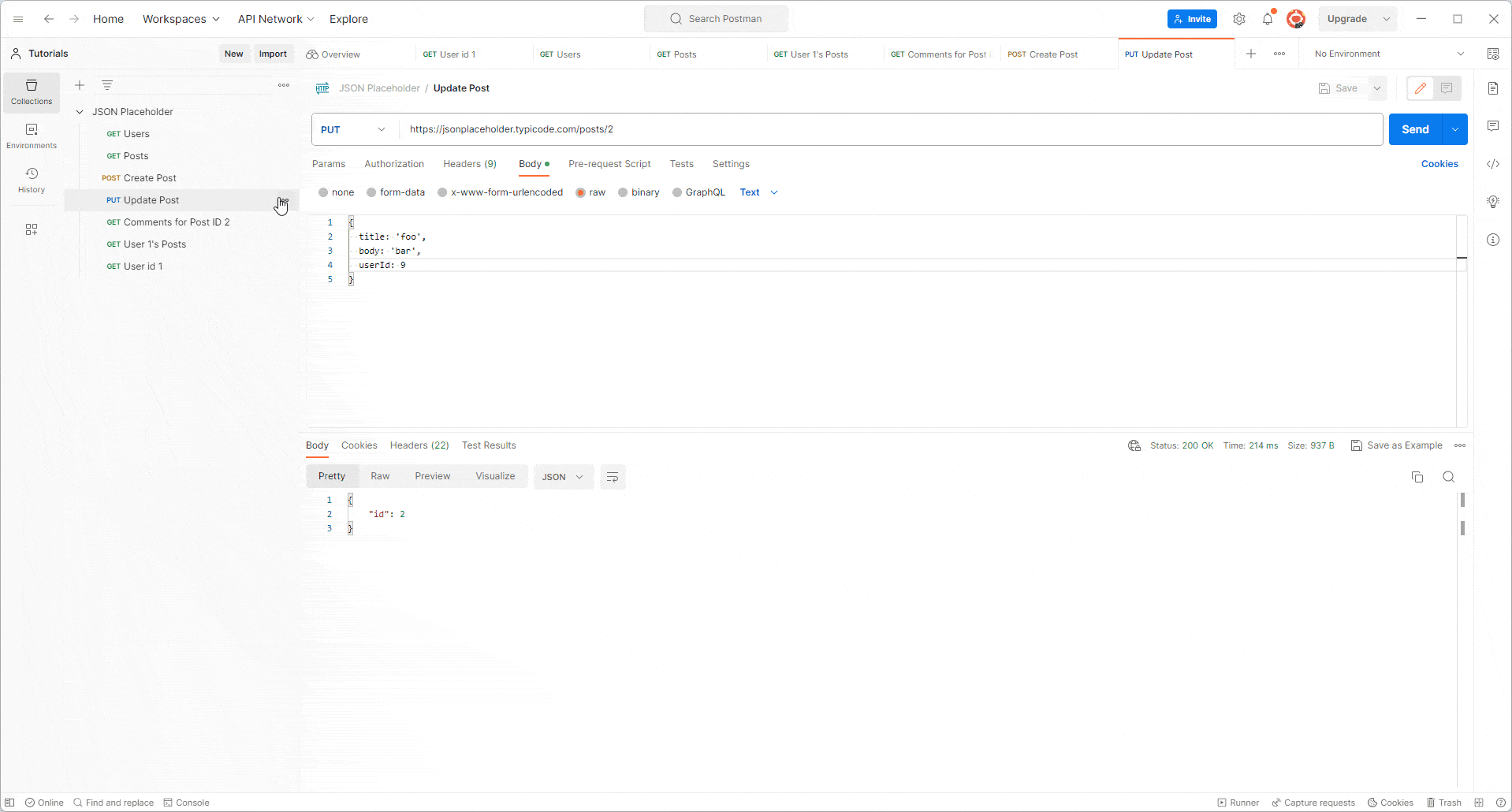The height and width of the screenshot is (812, 1512).
Task: Click Save as Example
Action: [1397, 445]
